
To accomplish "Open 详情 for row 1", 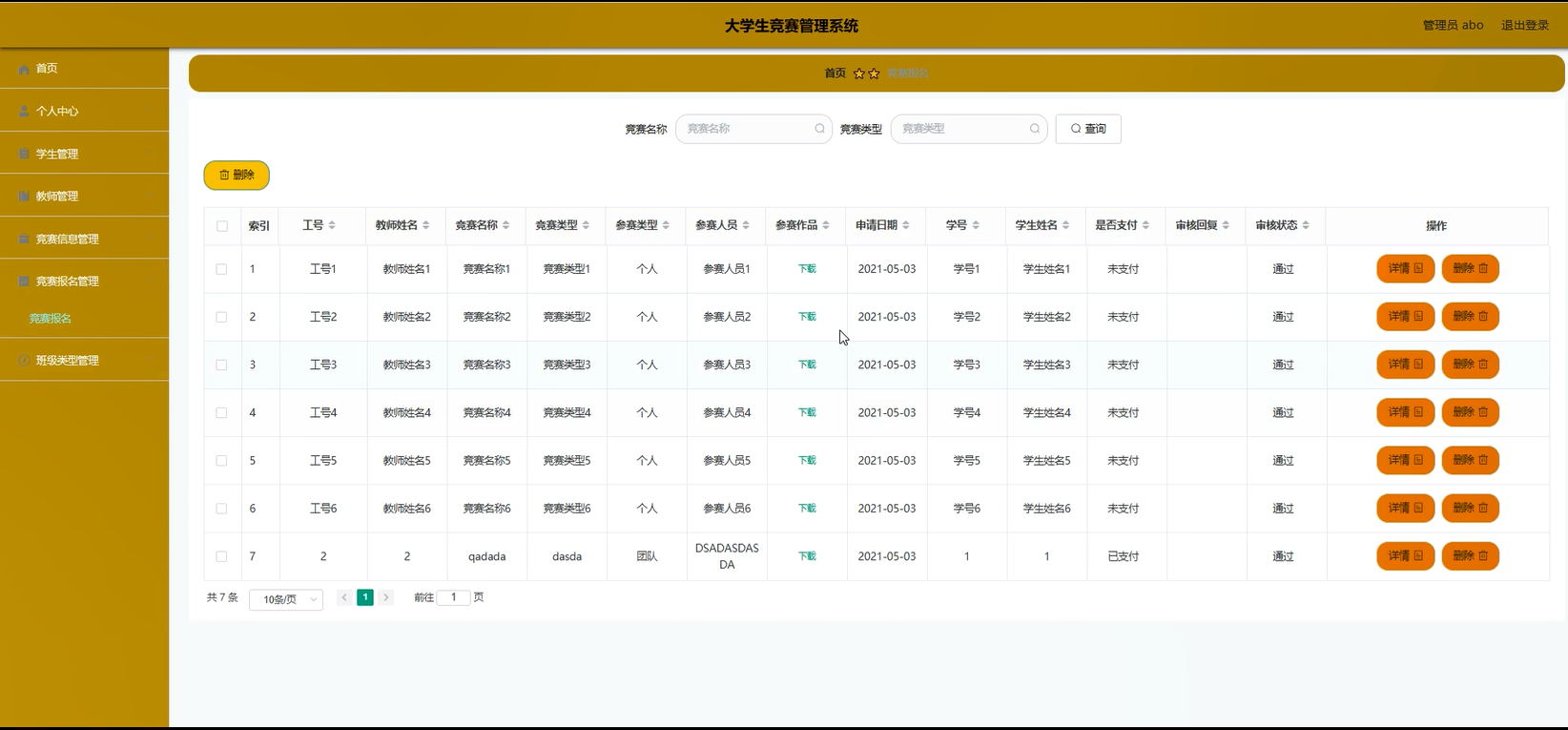I will 1405,269.
